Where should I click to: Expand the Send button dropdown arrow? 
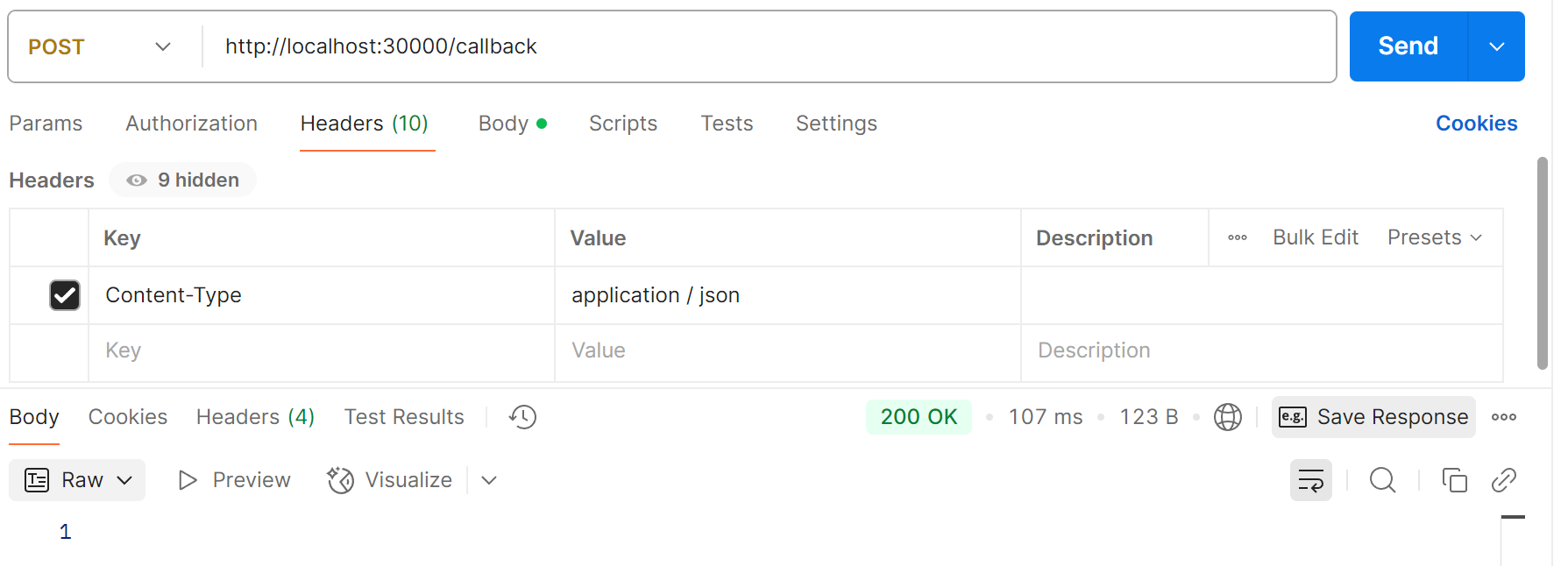(x=1497, y=46)
